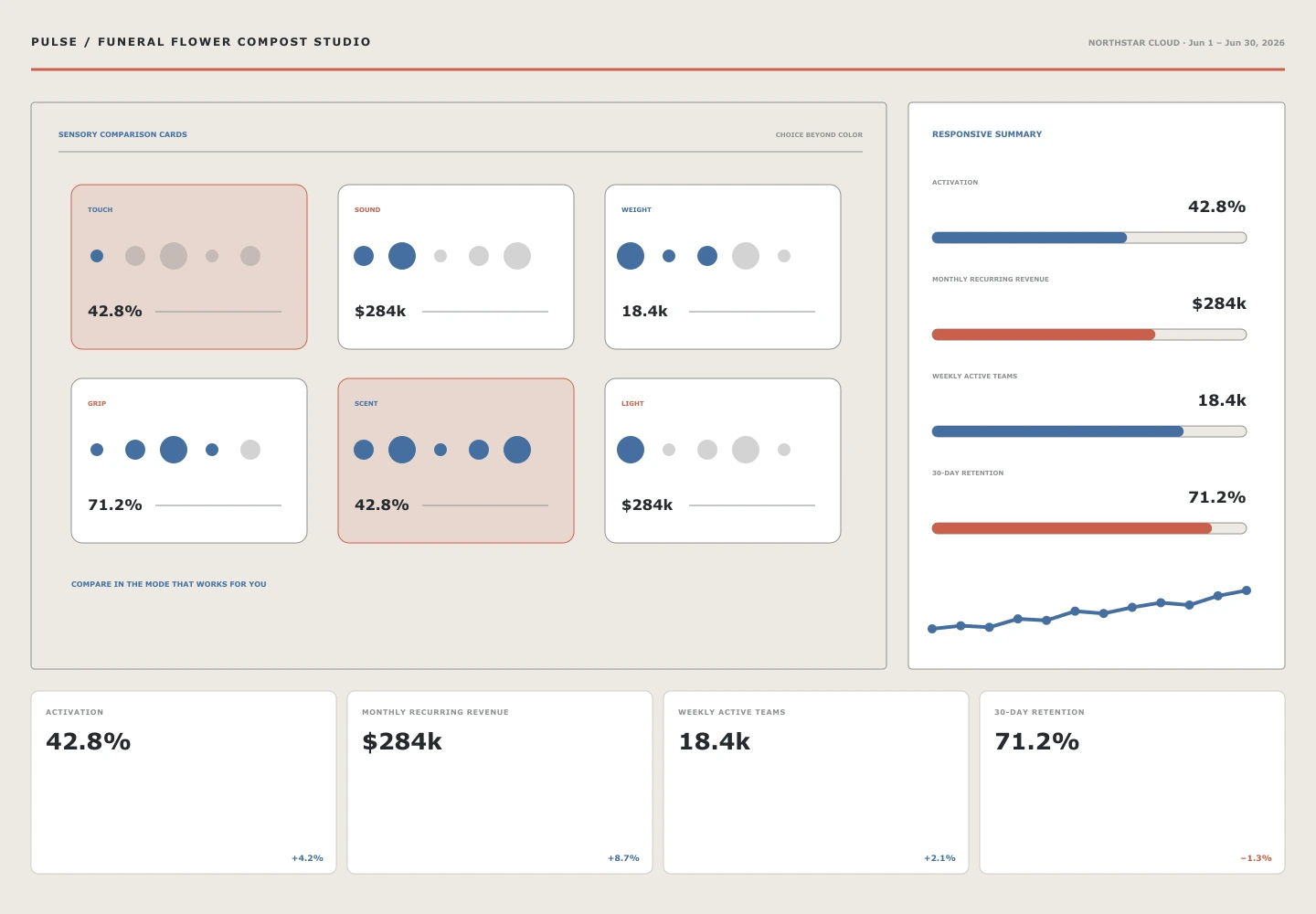Choose the Scent comparison card
The image size is (1316, 914).
[x=456, y=461]
